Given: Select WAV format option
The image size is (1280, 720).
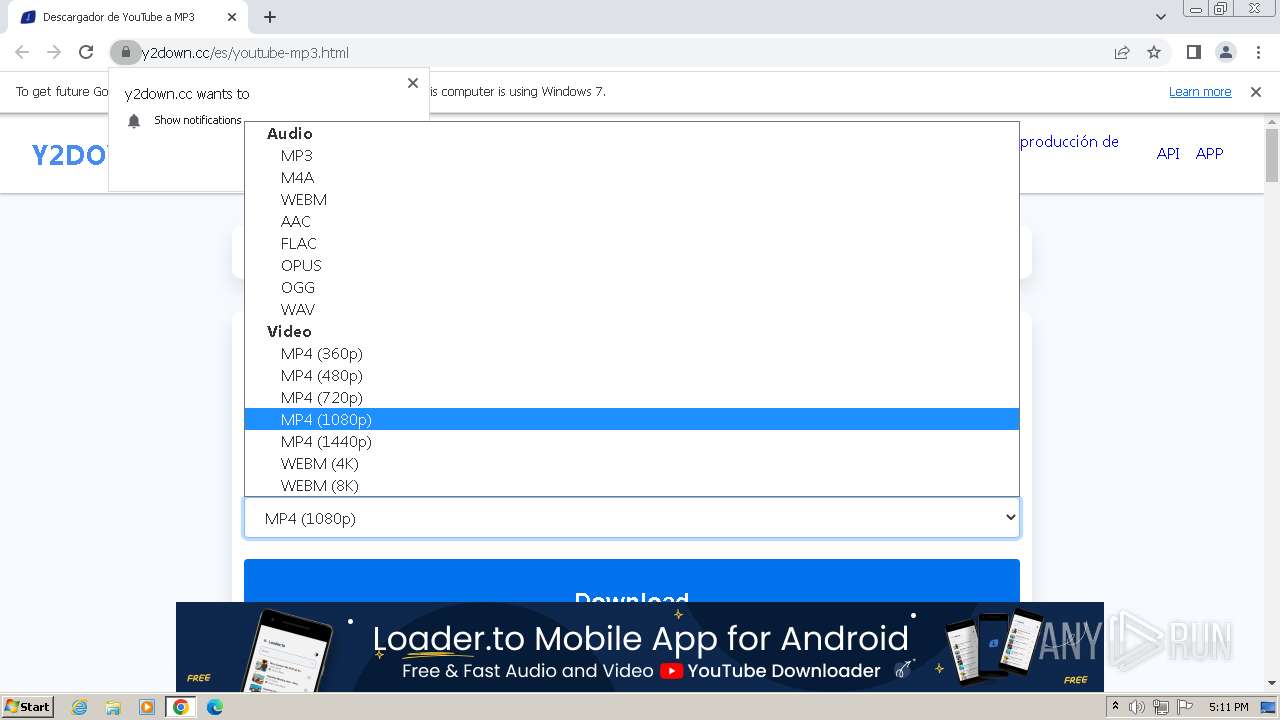Looking at the screenshot, I should pos(632,309).
